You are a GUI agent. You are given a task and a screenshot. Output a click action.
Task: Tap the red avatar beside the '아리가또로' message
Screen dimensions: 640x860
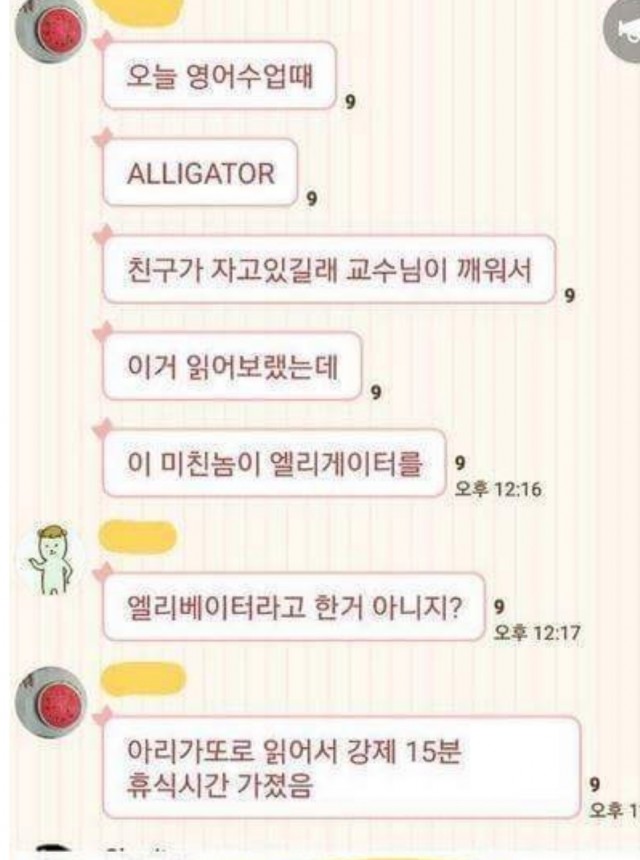click(51, 703)
